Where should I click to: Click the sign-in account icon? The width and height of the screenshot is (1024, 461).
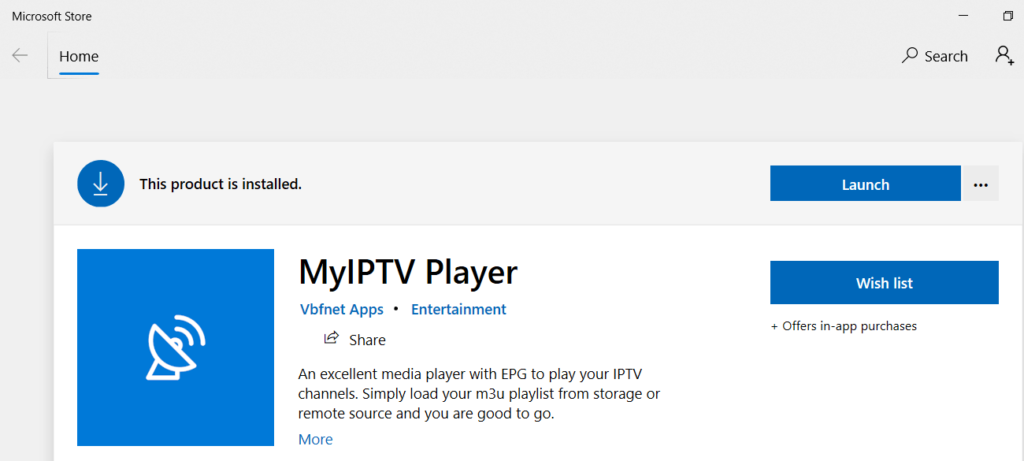1004,55
